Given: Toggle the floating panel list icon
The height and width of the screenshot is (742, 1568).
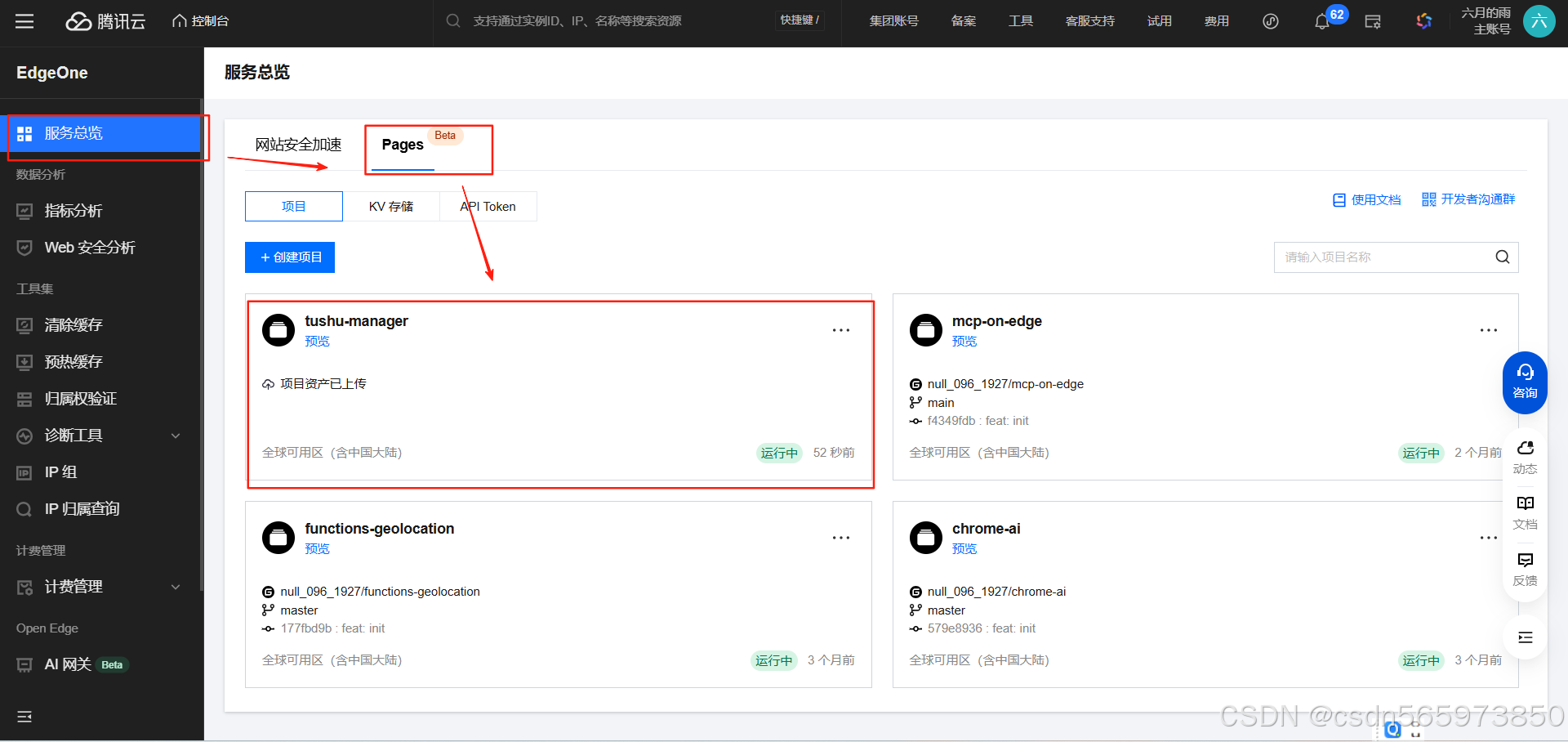Looking at the screenshot, I should click(x=1525, y=637).
